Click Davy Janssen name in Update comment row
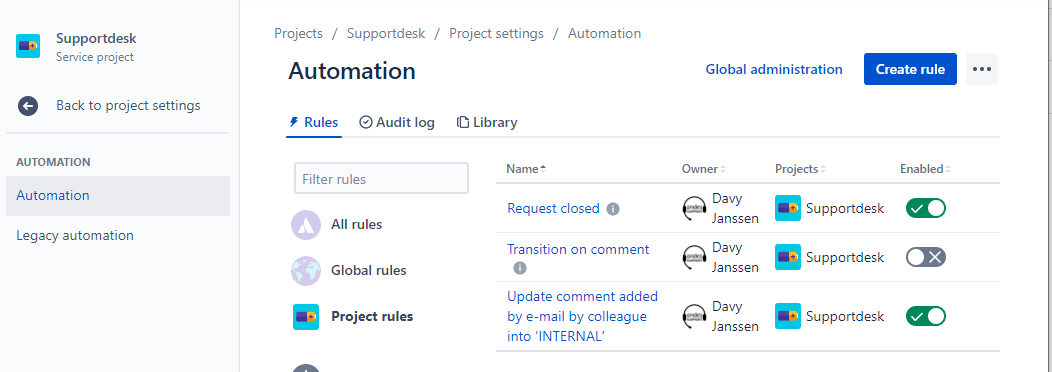The height and width of the screenshot is (372, 1052). (735, 316)
